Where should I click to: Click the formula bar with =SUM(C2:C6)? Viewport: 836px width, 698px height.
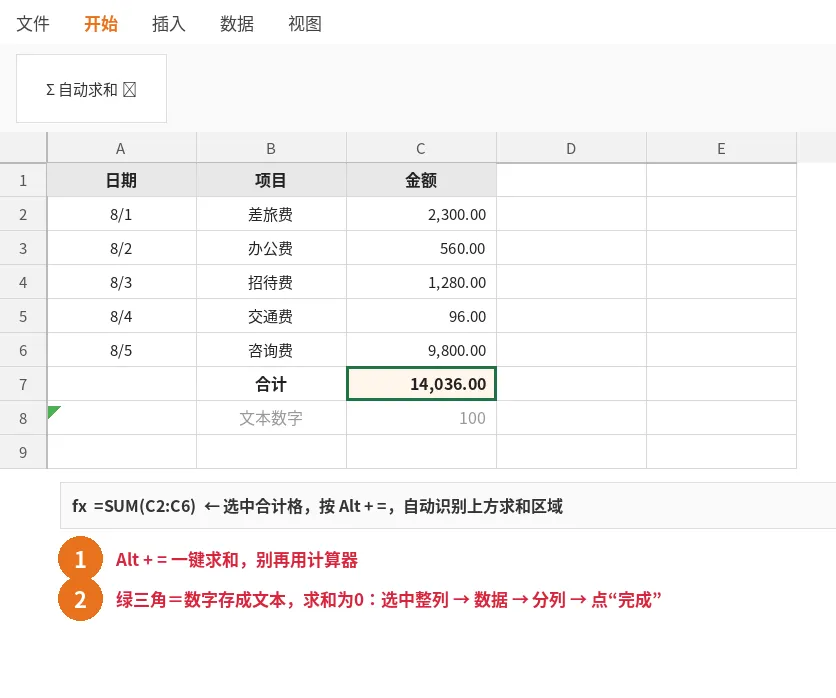pyautogui.click(x=448, y=506)
